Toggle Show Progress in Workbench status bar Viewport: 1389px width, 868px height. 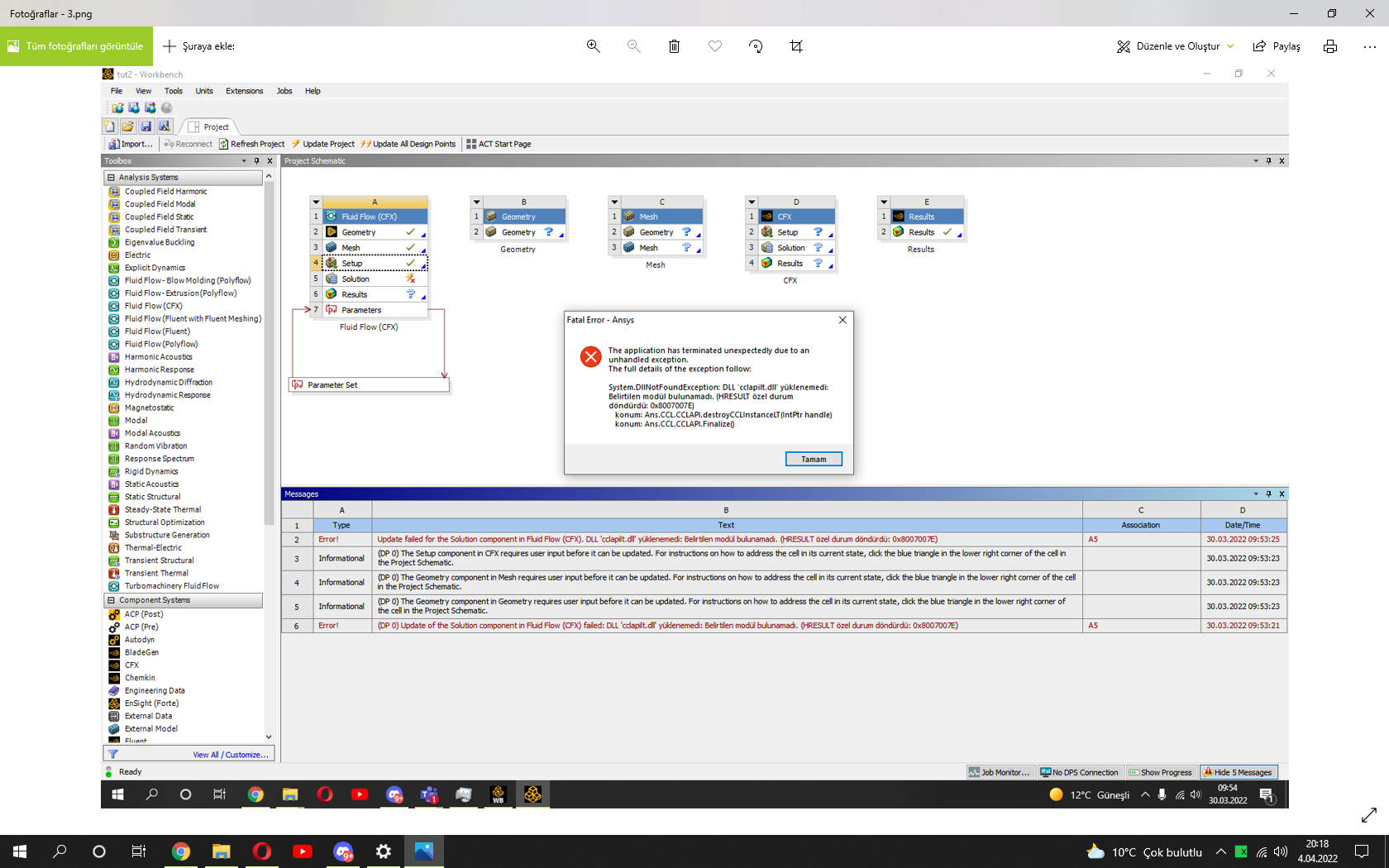coord(1161,772)
